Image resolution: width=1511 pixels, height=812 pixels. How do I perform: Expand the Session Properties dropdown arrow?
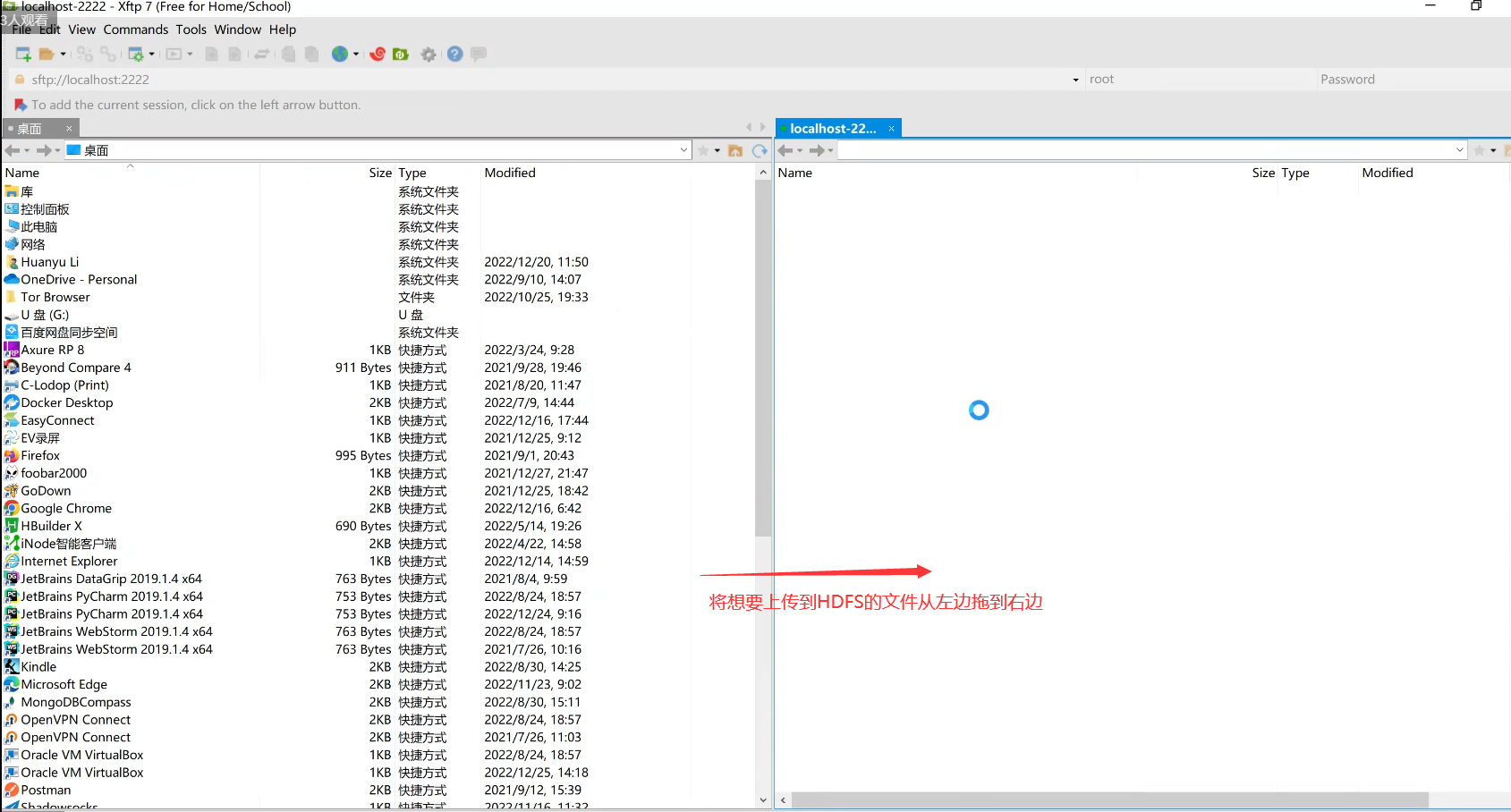coord(152,55)
